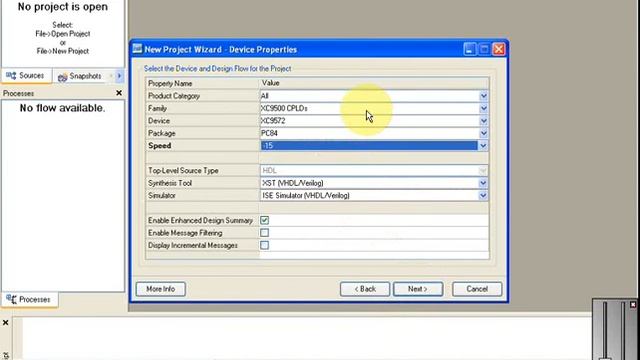
Task: Click the Top-Level Source Type label
Action: [183, 171]
